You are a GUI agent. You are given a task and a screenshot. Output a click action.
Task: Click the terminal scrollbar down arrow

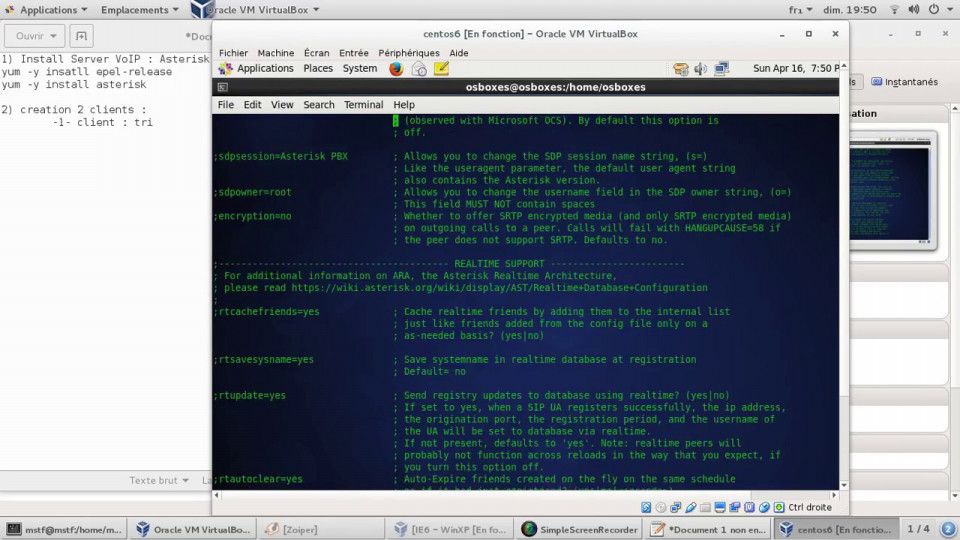click(844, 486)
